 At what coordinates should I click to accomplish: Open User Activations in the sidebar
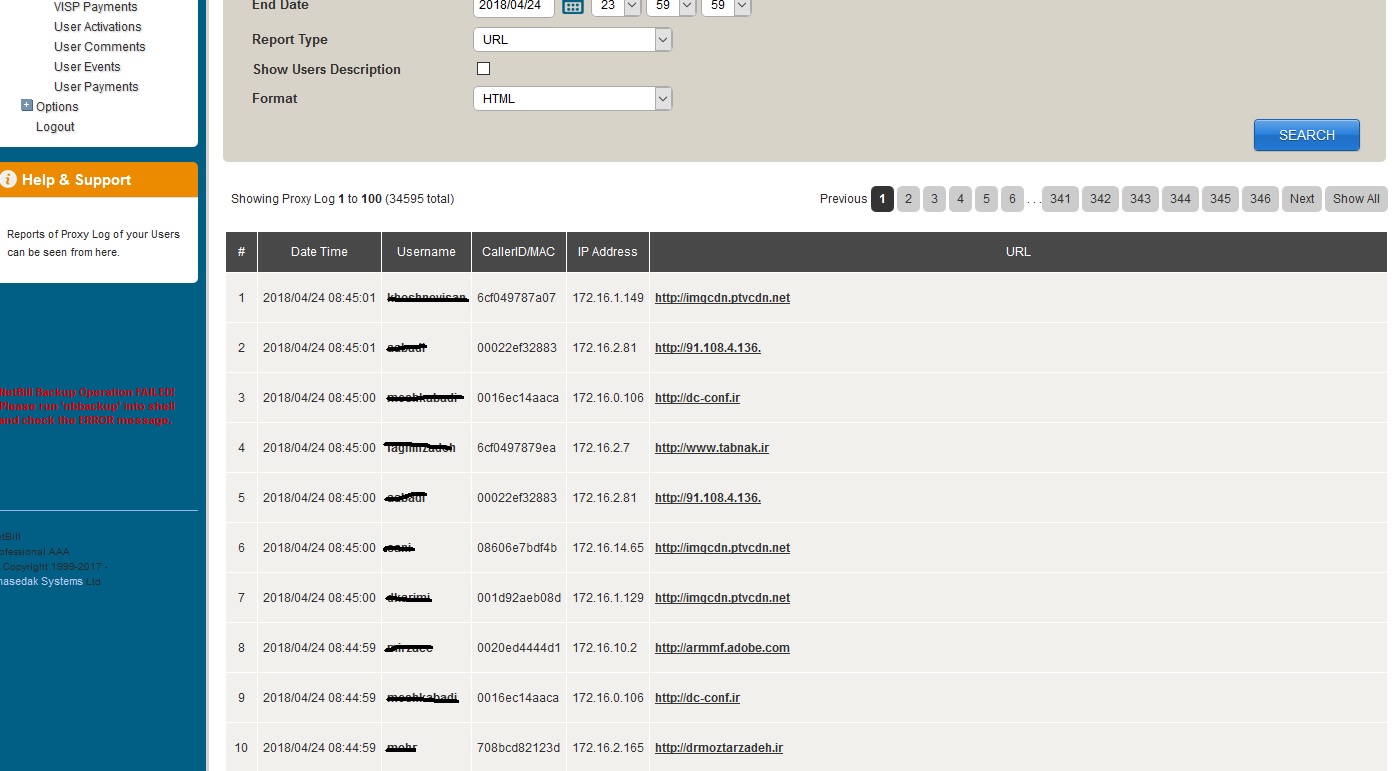click(x=98, y=27)
